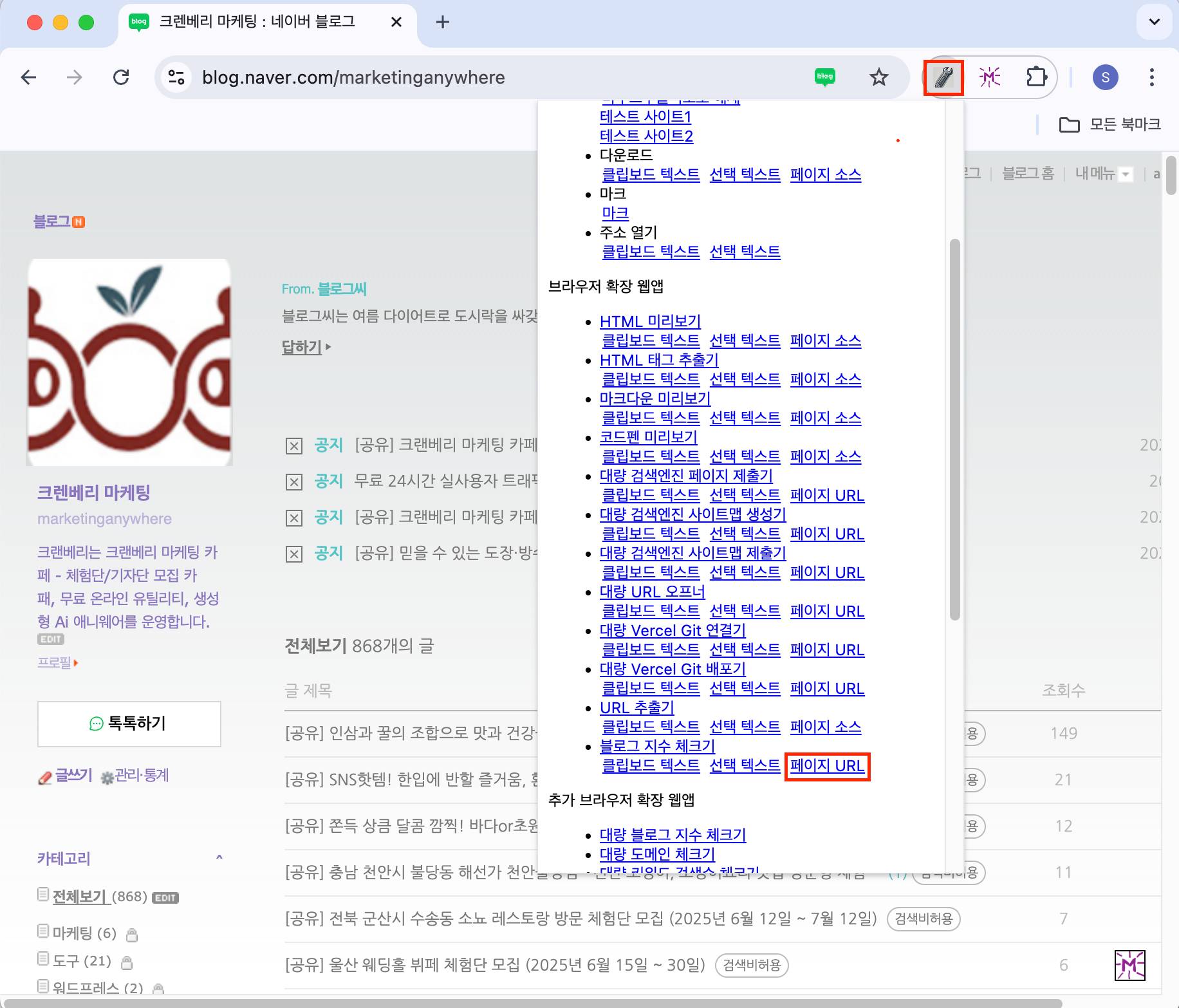Screen dimensions: 1179x1008
Task: Click the popup's vertical scrollbar thumb
Action: tap(955, 429)
